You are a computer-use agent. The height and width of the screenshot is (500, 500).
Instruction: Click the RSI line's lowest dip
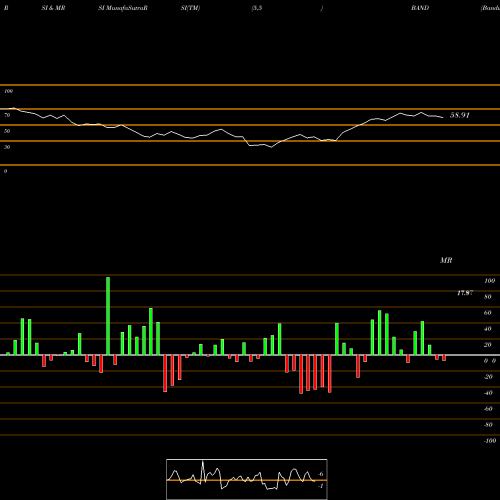tap(271, 147)
